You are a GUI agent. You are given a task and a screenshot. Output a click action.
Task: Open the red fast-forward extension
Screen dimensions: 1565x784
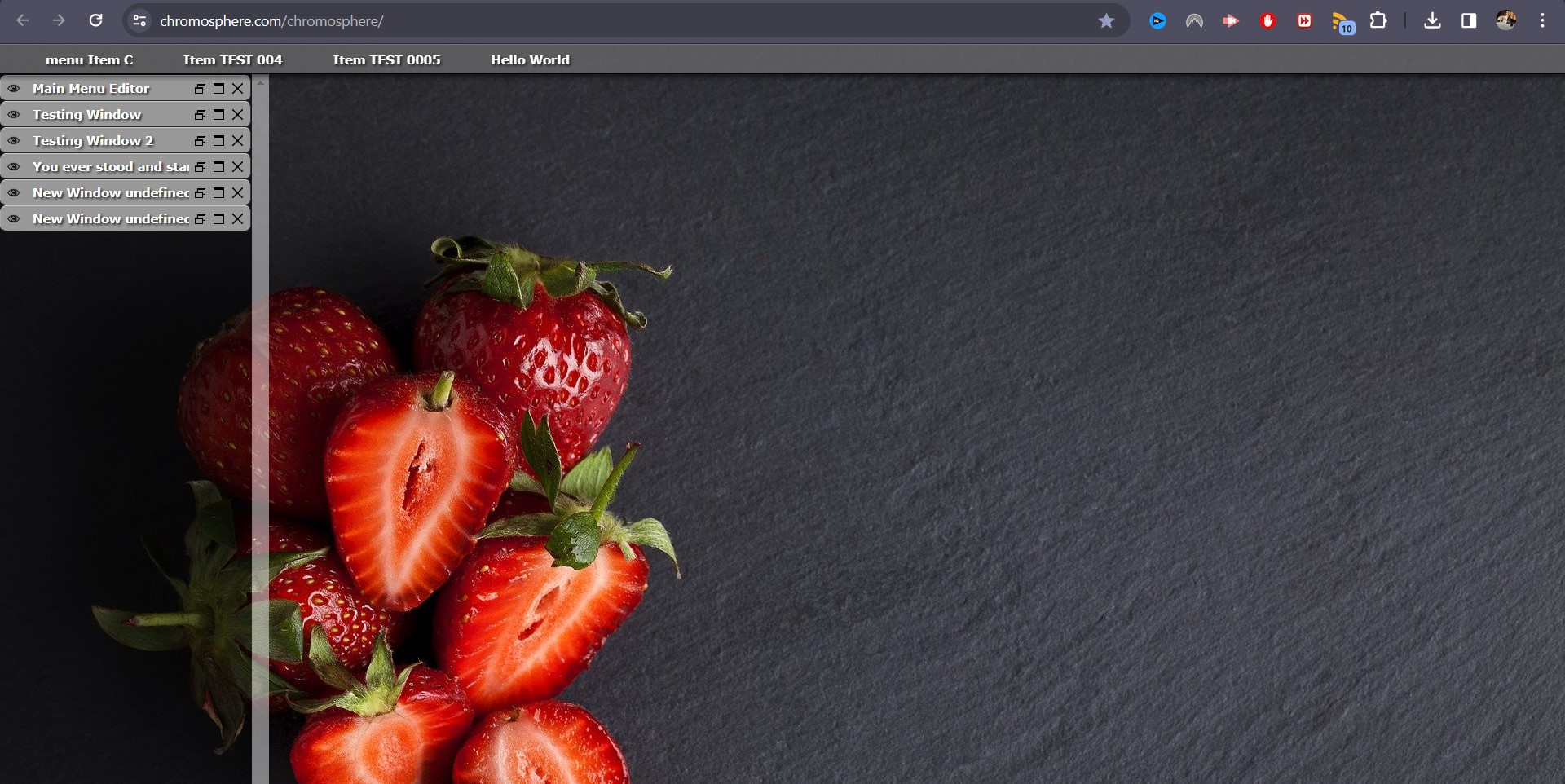[x=1304, y=20]
